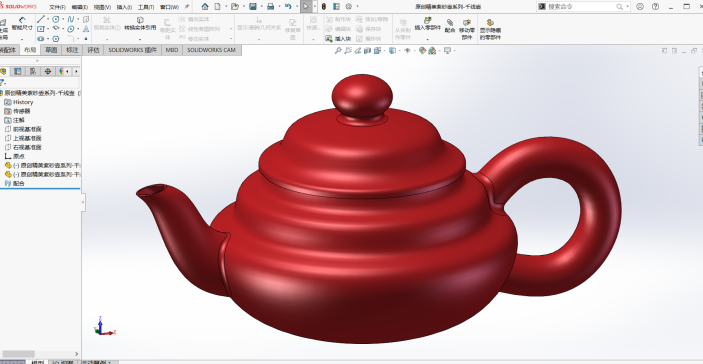Viewport: 703px width, 364px height.
Task: Open the 编辑(E) Edit menu
Action: pos(79,7)
